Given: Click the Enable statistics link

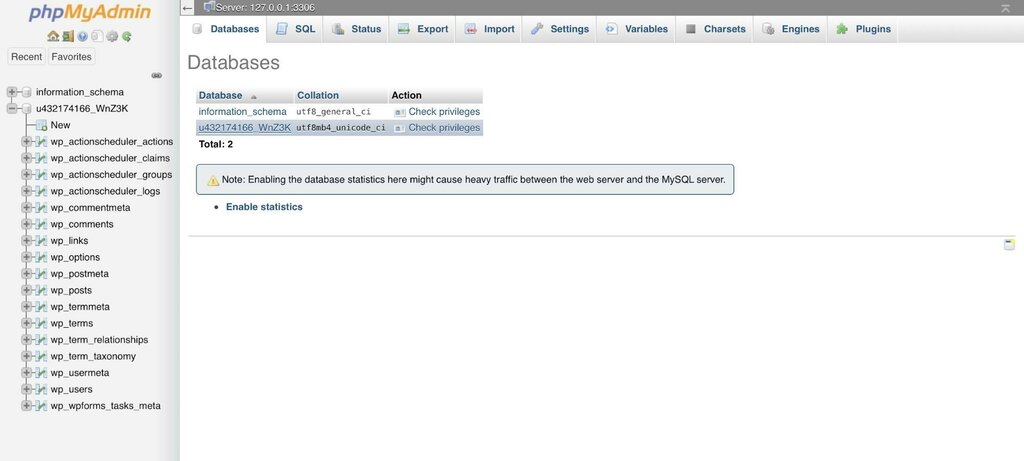Looking at the screenshot, I should [264, 207].
